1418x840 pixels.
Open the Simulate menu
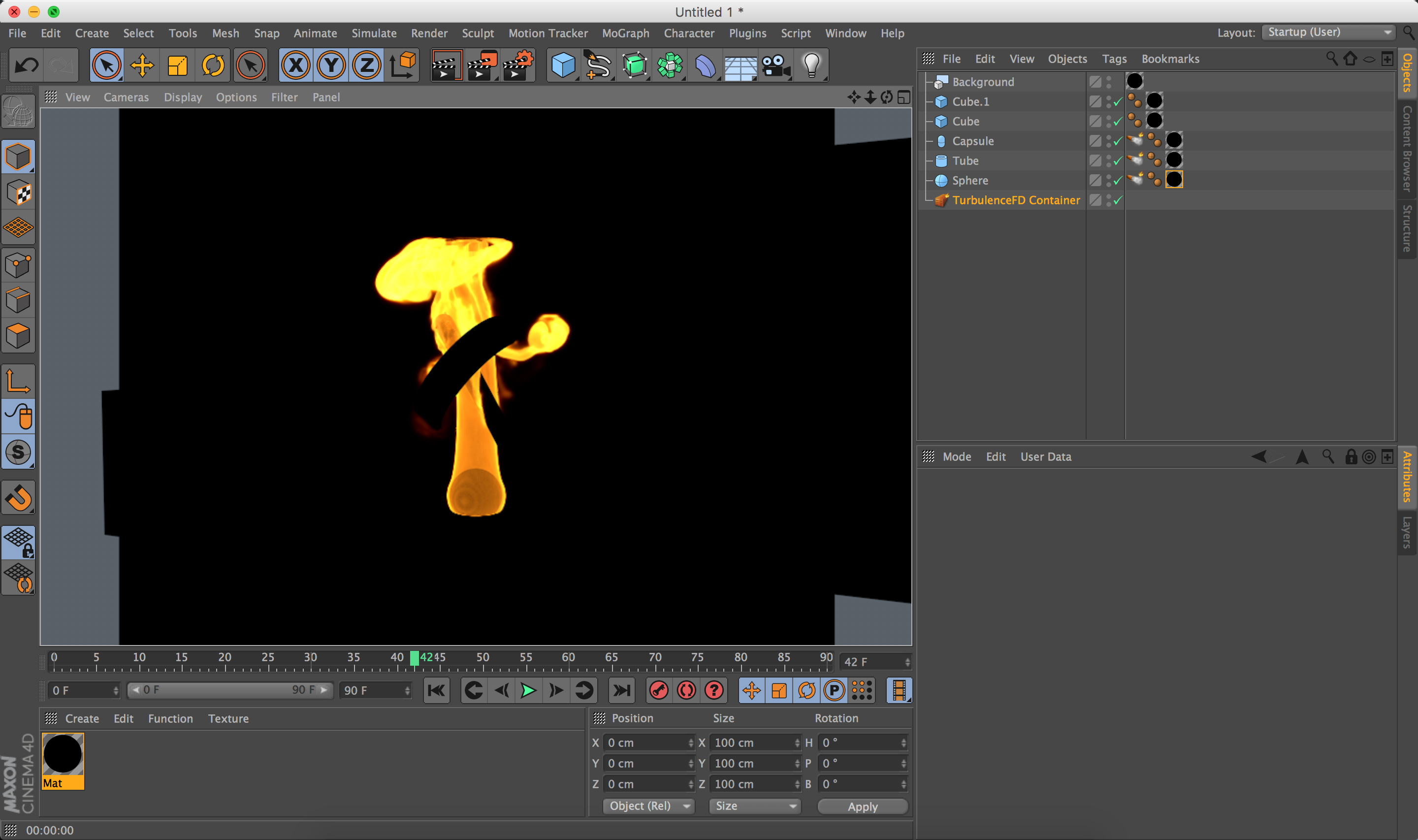[x=373, y=33]
